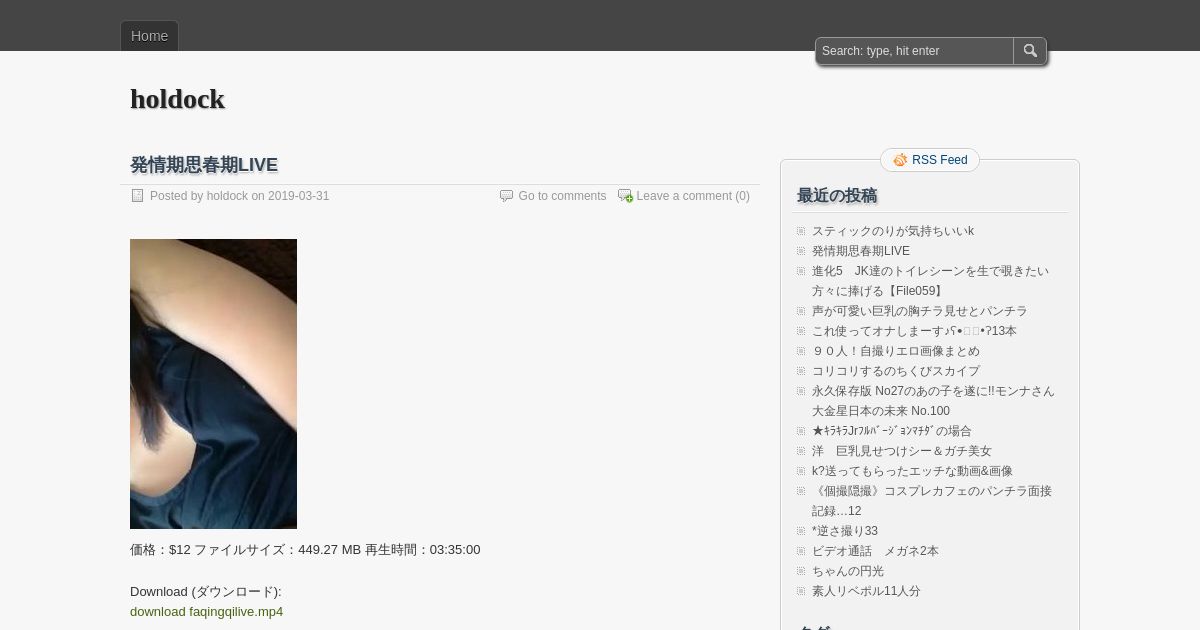The height and width of the screenshot is (630, 1200).
Task: Open recent post これ使ってオナしまーす 13本
Action: [914, 331]
